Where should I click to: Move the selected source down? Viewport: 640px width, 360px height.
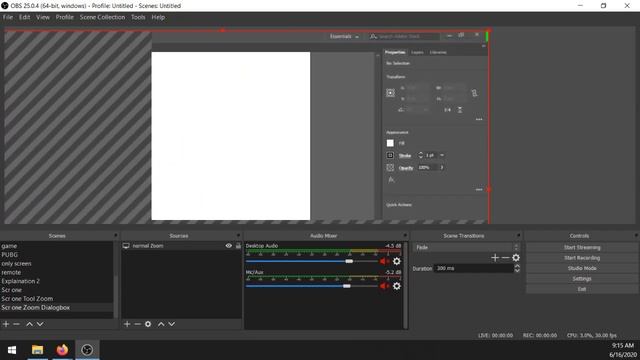coord(172,324)
